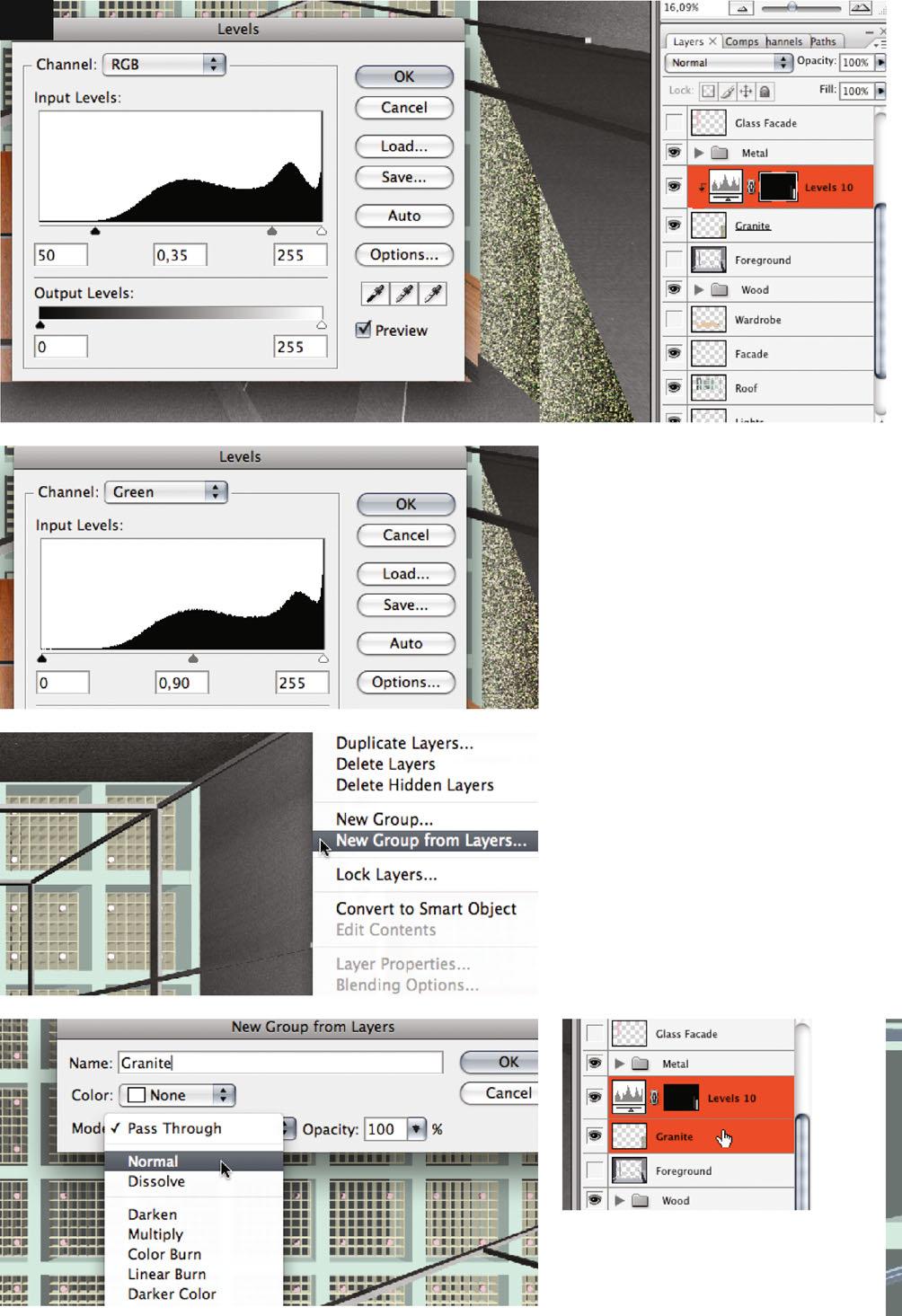Hide the highlighted orange Granite layer via its eye
Viewport: 902px width, 1316px height.
tap(594, 1136)
